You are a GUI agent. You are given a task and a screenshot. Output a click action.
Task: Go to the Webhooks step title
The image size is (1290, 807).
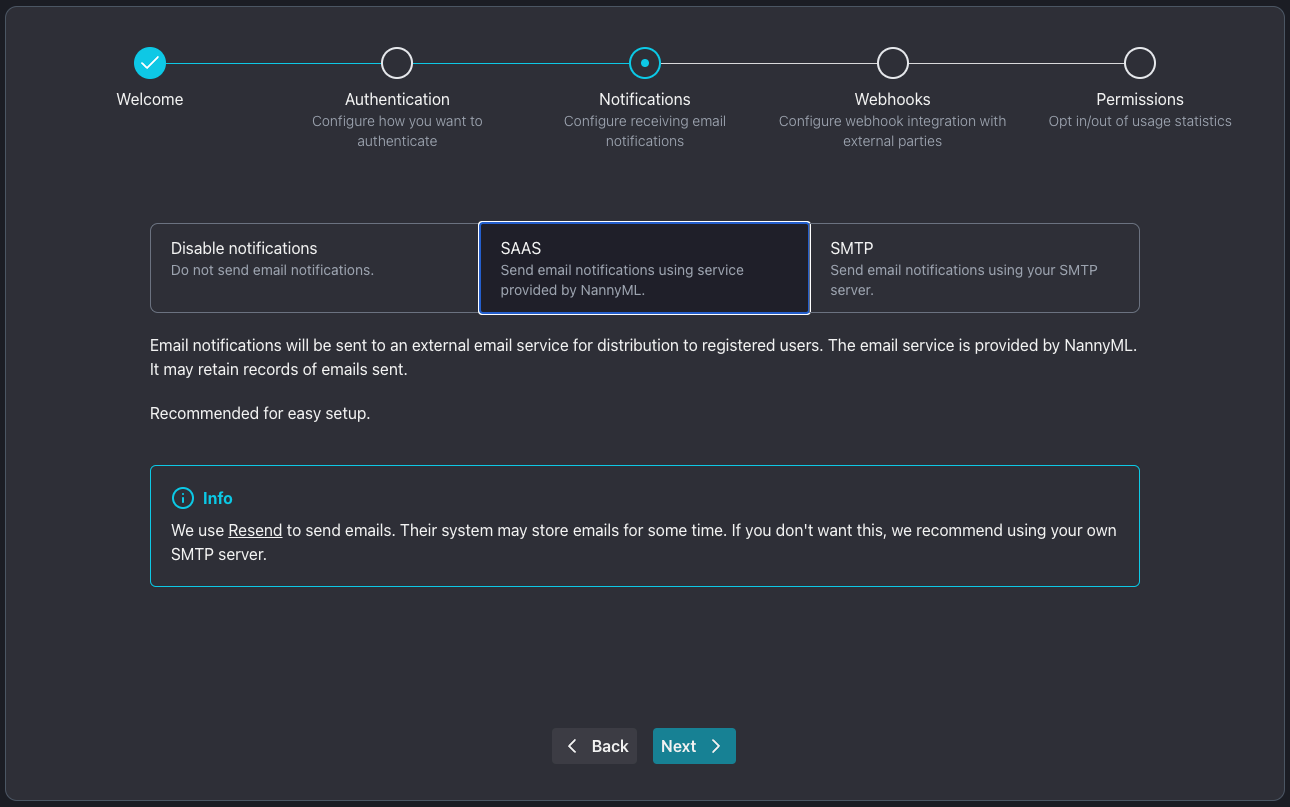pos(892,99)
